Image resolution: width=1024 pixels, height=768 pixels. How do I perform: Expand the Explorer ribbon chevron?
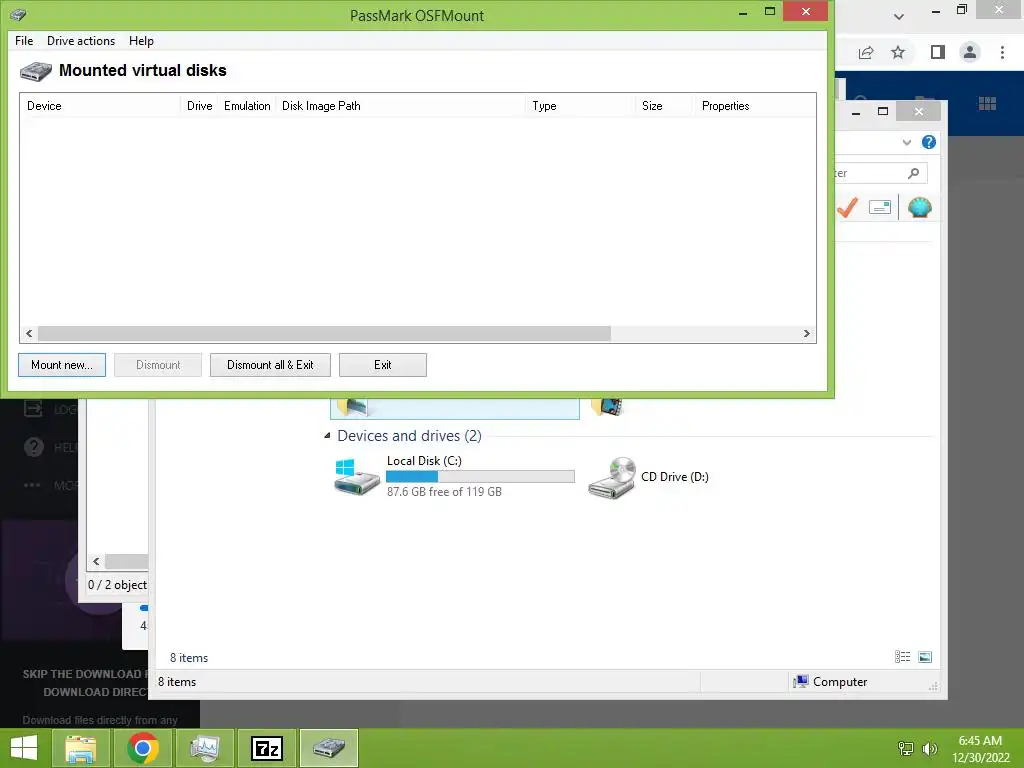pyautogui.click(x=906, y=142)
